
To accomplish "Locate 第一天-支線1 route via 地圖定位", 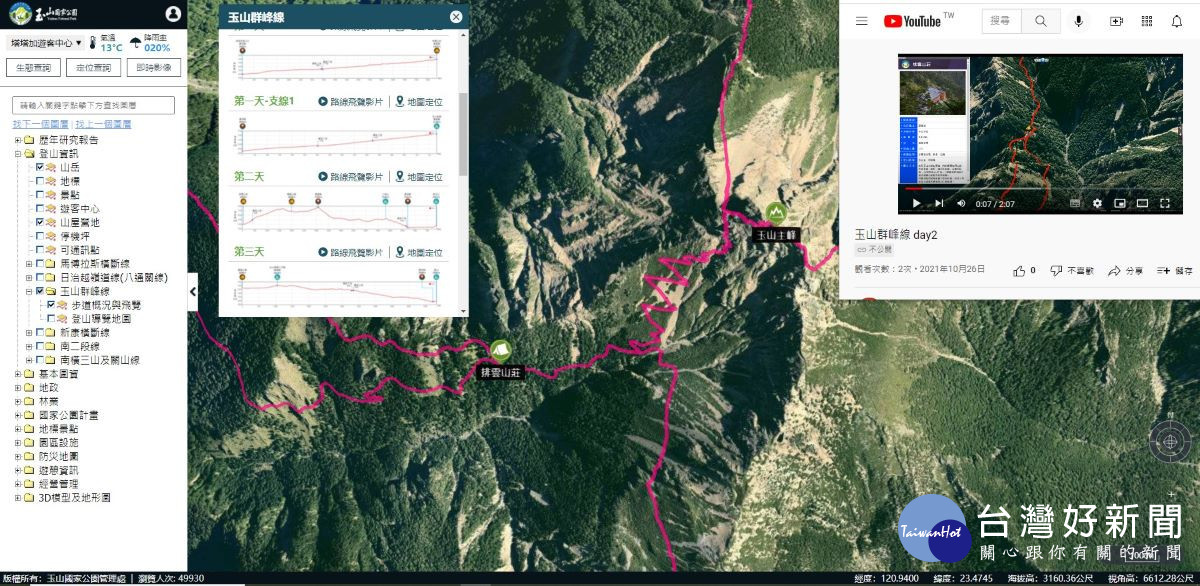I will point(420,101).
